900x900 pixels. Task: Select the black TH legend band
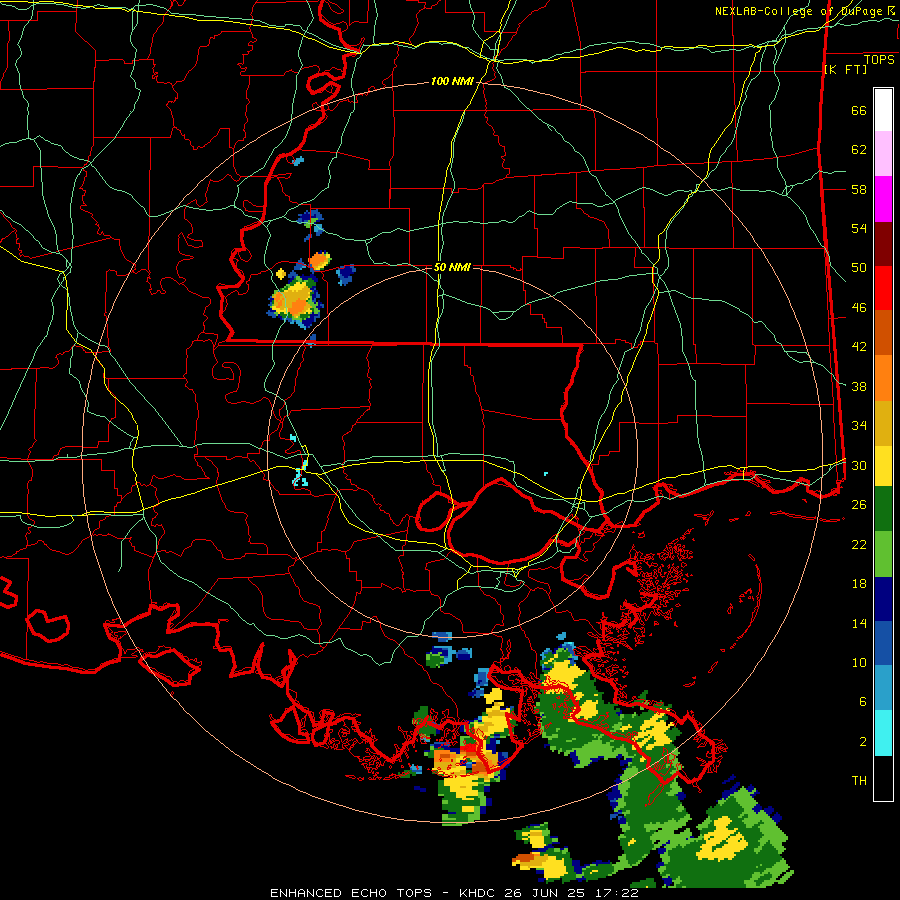click(x=883, y=778)
